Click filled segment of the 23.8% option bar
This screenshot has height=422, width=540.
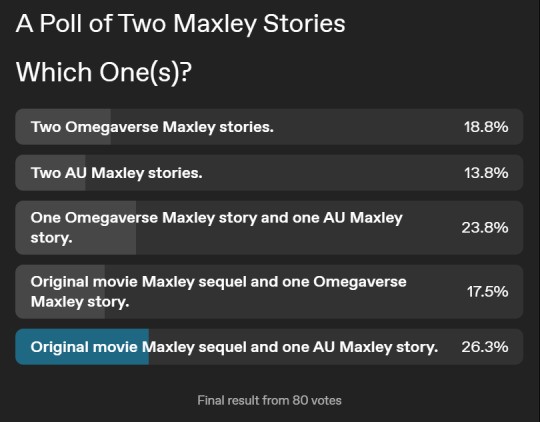pos(76,228)
